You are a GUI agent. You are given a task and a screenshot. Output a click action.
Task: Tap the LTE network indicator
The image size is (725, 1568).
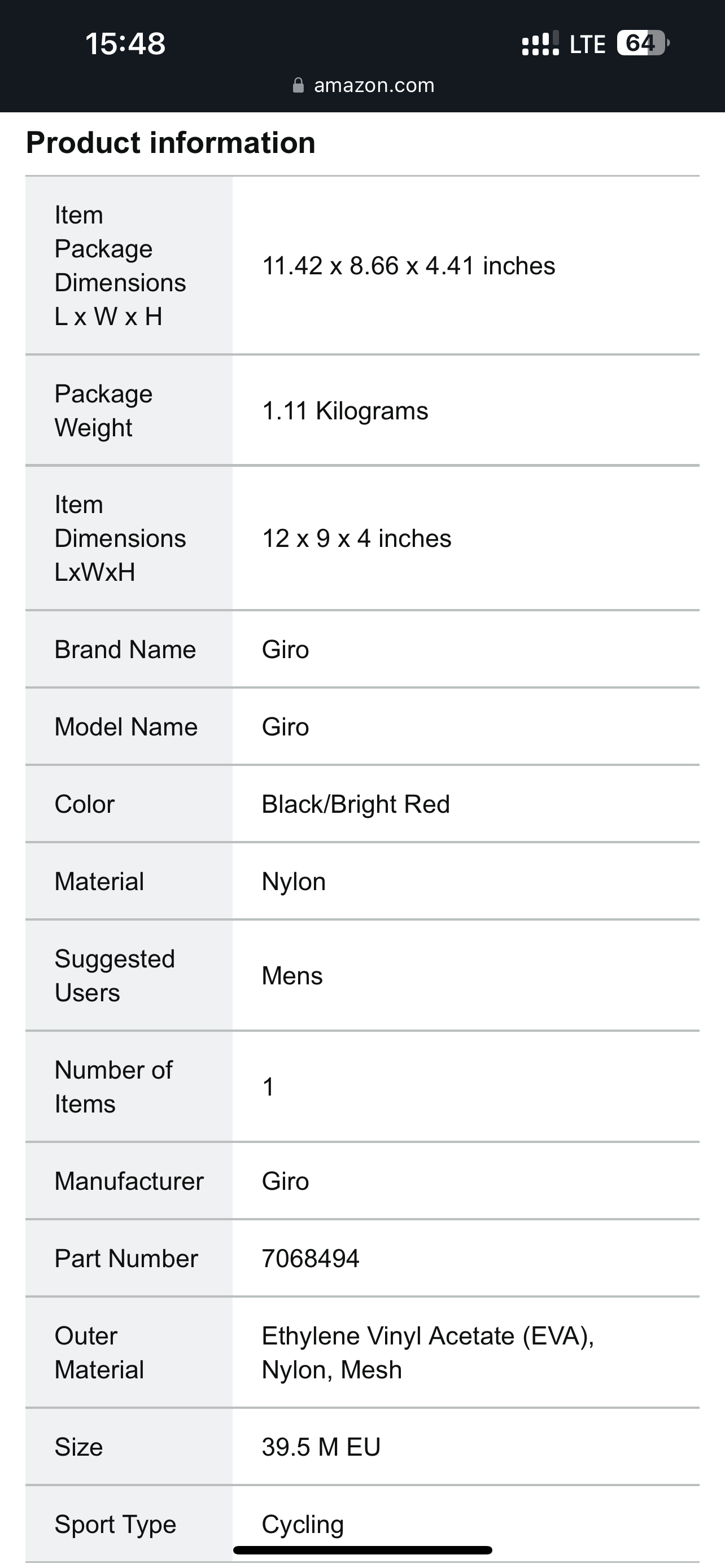point(587,45)
